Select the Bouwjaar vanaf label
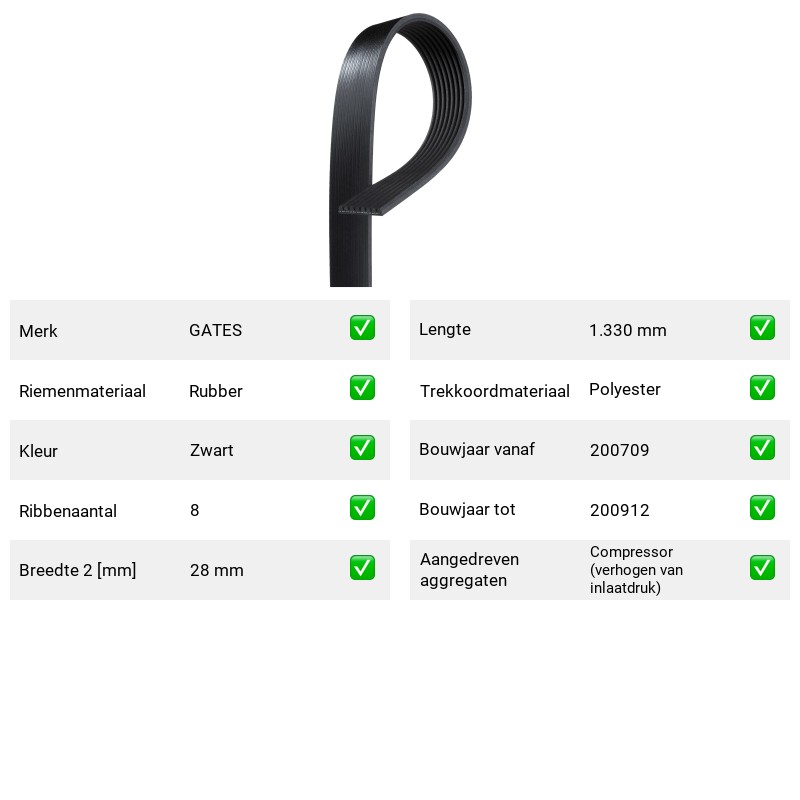The height and width of the screenshot is (800, 800). click(477, 449)
